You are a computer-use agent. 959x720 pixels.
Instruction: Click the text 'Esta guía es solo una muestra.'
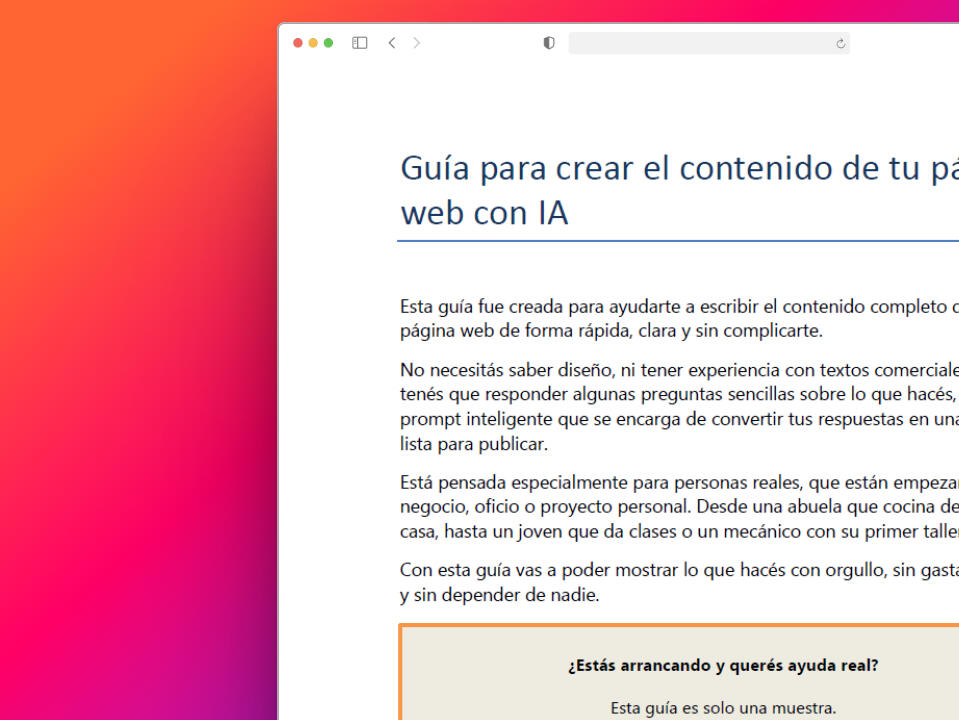723,708
